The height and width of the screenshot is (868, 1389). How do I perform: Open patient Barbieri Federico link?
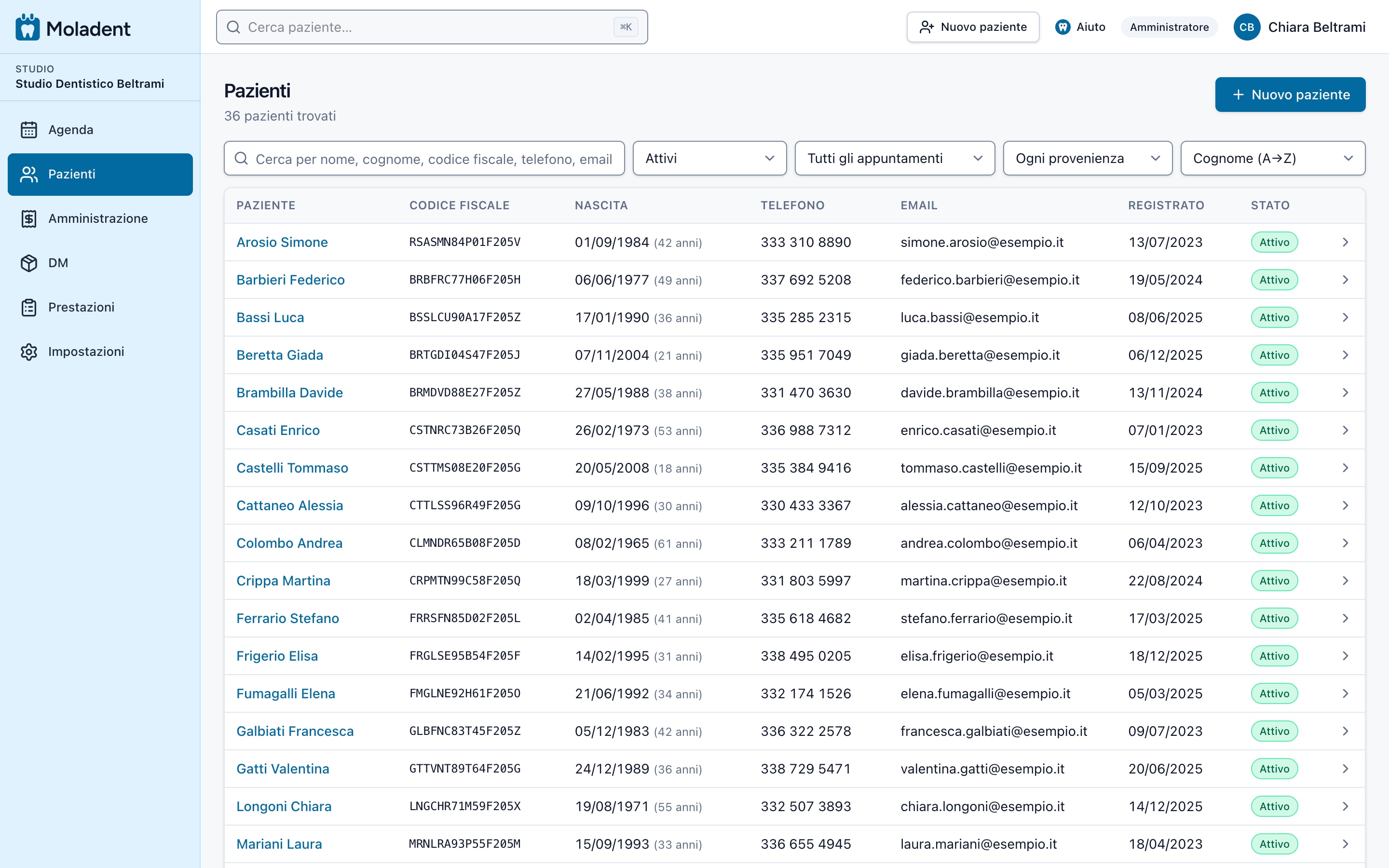[290, 280]
